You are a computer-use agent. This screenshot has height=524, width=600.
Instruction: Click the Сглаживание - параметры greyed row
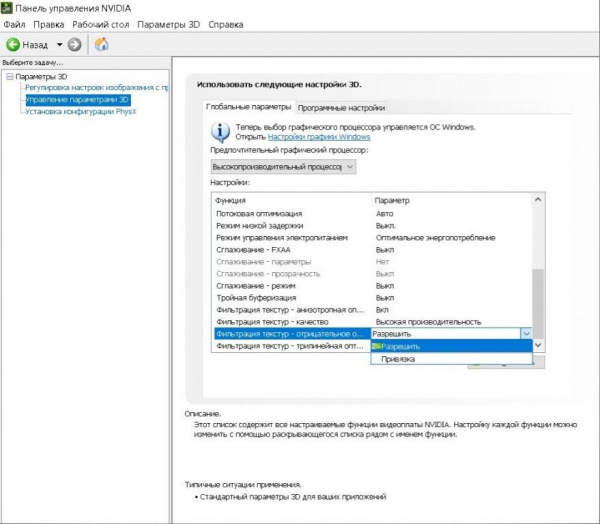371,262
